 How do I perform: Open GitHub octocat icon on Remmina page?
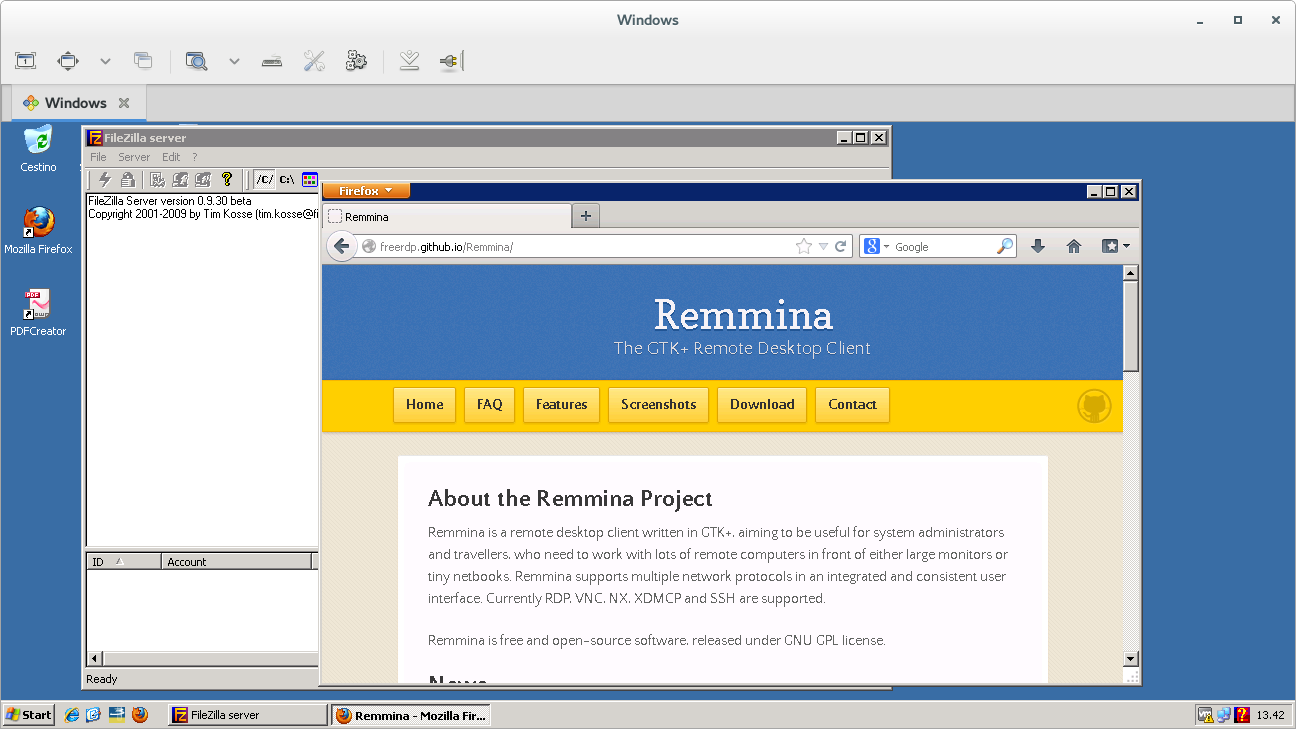coord(1094,405)
